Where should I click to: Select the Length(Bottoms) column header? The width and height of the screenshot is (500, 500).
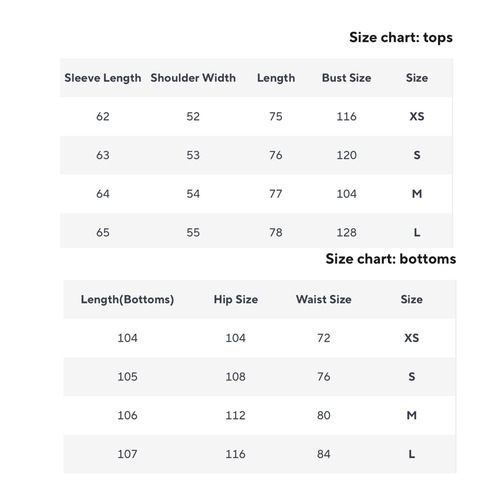[127, 299]
